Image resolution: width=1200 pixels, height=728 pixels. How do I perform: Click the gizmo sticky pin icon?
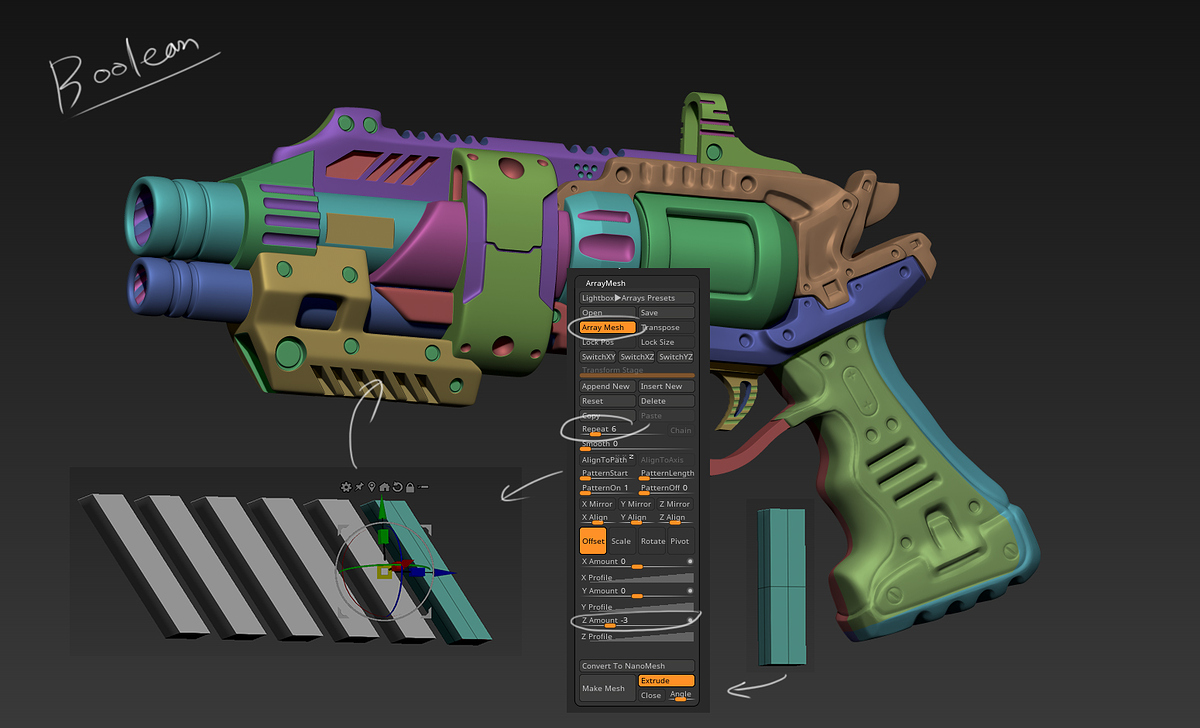(x=359, y=487)
